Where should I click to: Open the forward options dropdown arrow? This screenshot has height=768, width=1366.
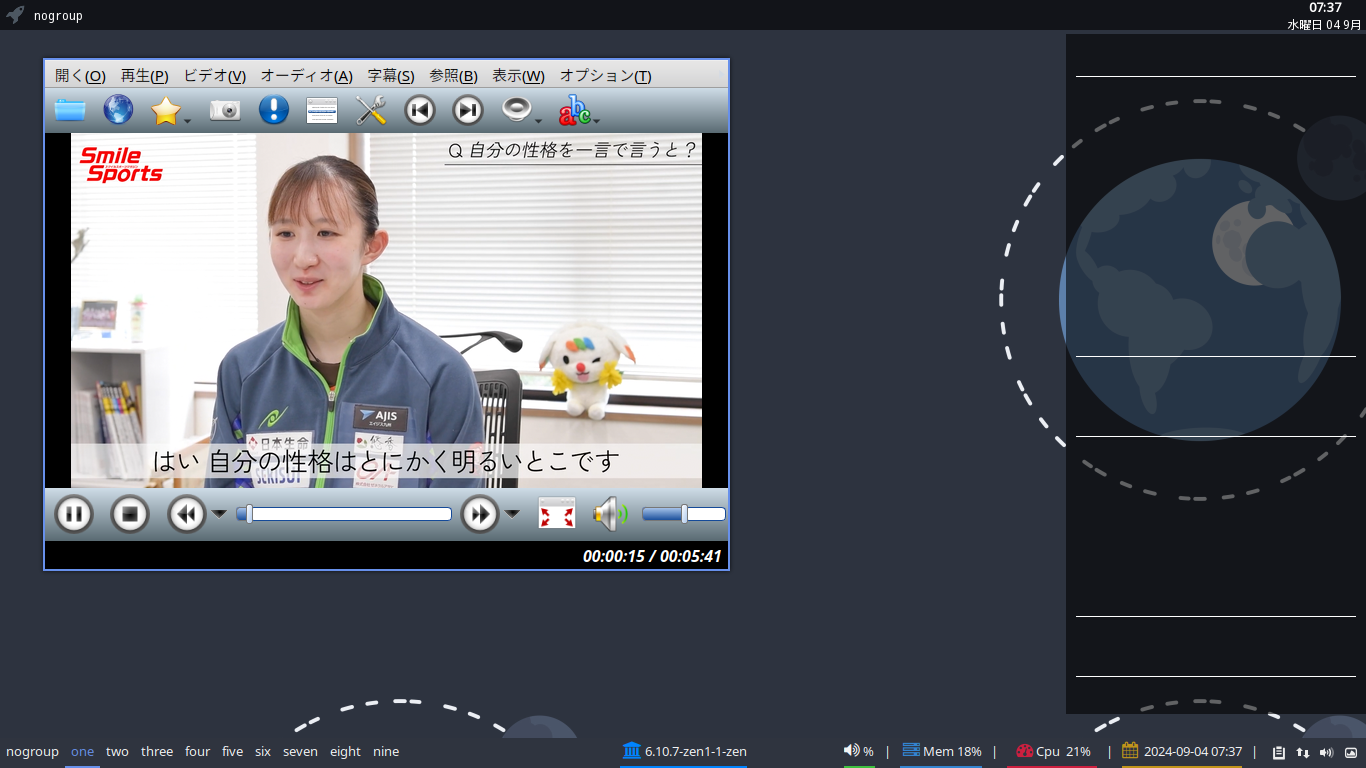(x=512, y=514)
